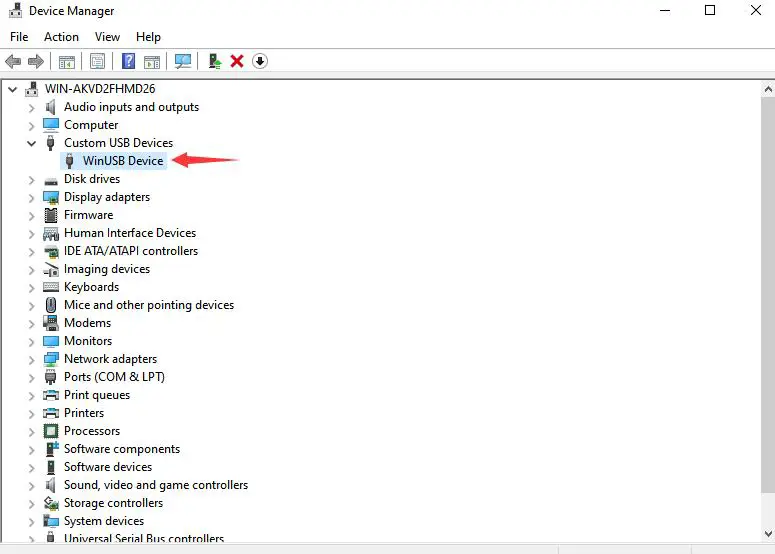Open the File menu
775x554 pixels.
[x=19, y=37]
